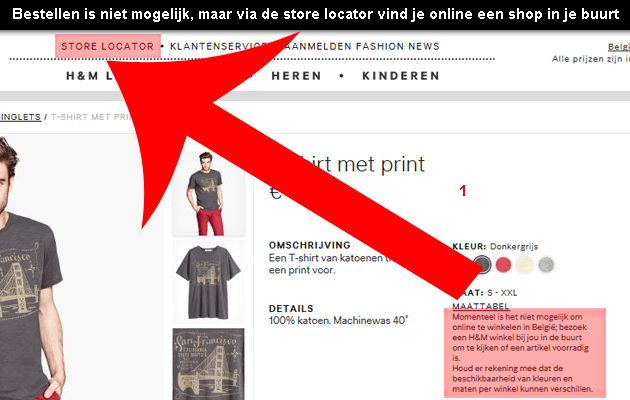Open the Heren category menu
The image size is (630, 400).
point(297,76)
